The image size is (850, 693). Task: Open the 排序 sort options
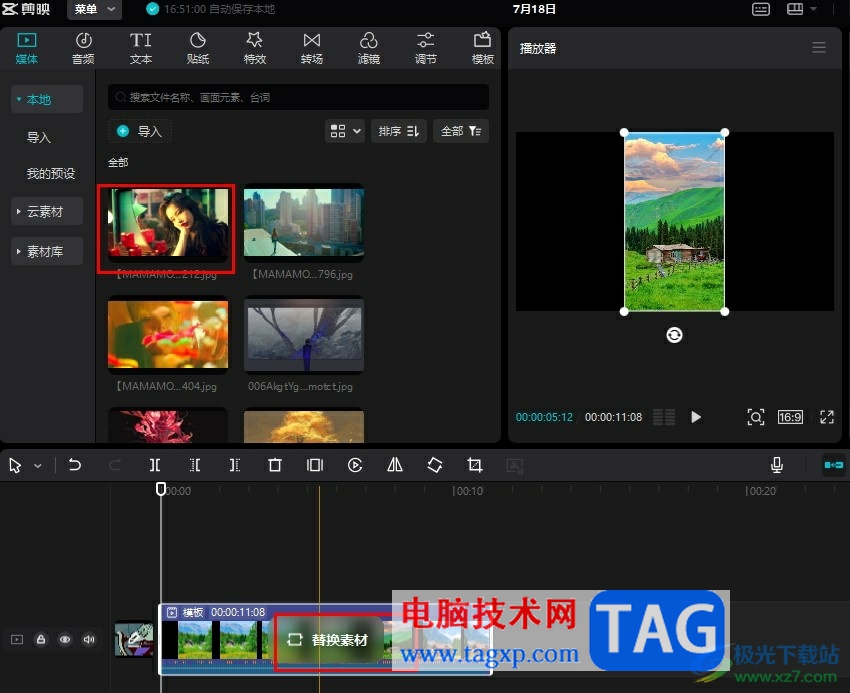pyautogui.click(x=399, y=131)
